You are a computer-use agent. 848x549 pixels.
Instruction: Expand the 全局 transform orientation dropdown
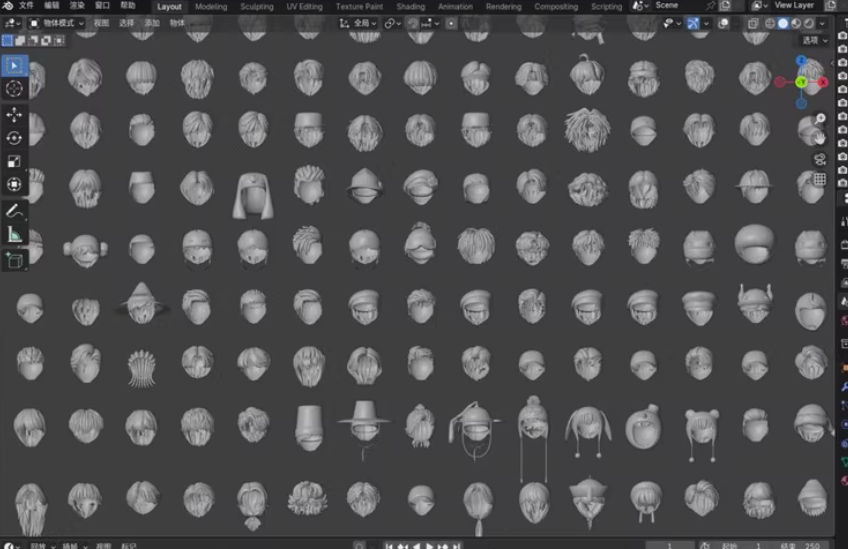[358, 23]
